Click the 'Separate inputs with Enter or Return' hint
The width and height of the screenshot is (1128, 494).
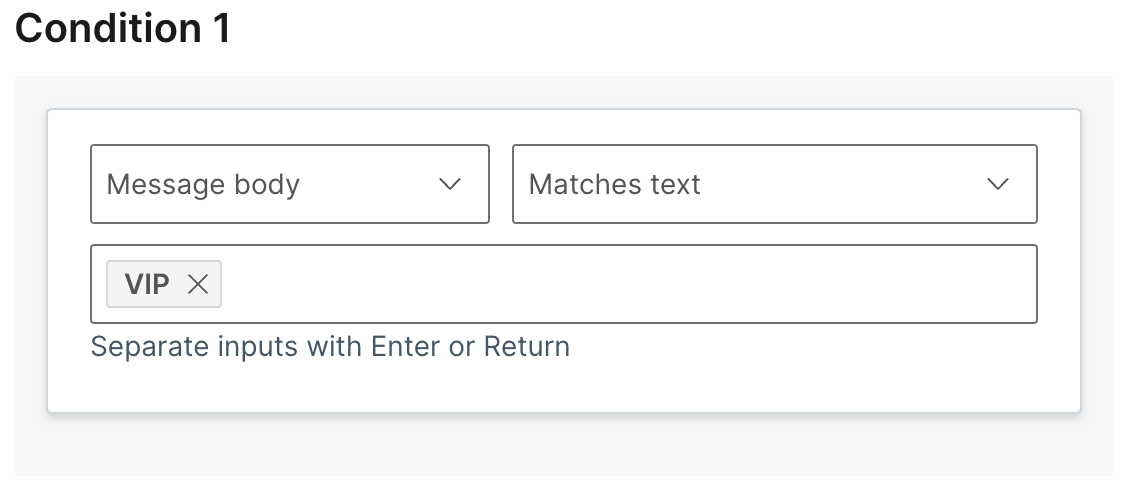pos(330,347)
